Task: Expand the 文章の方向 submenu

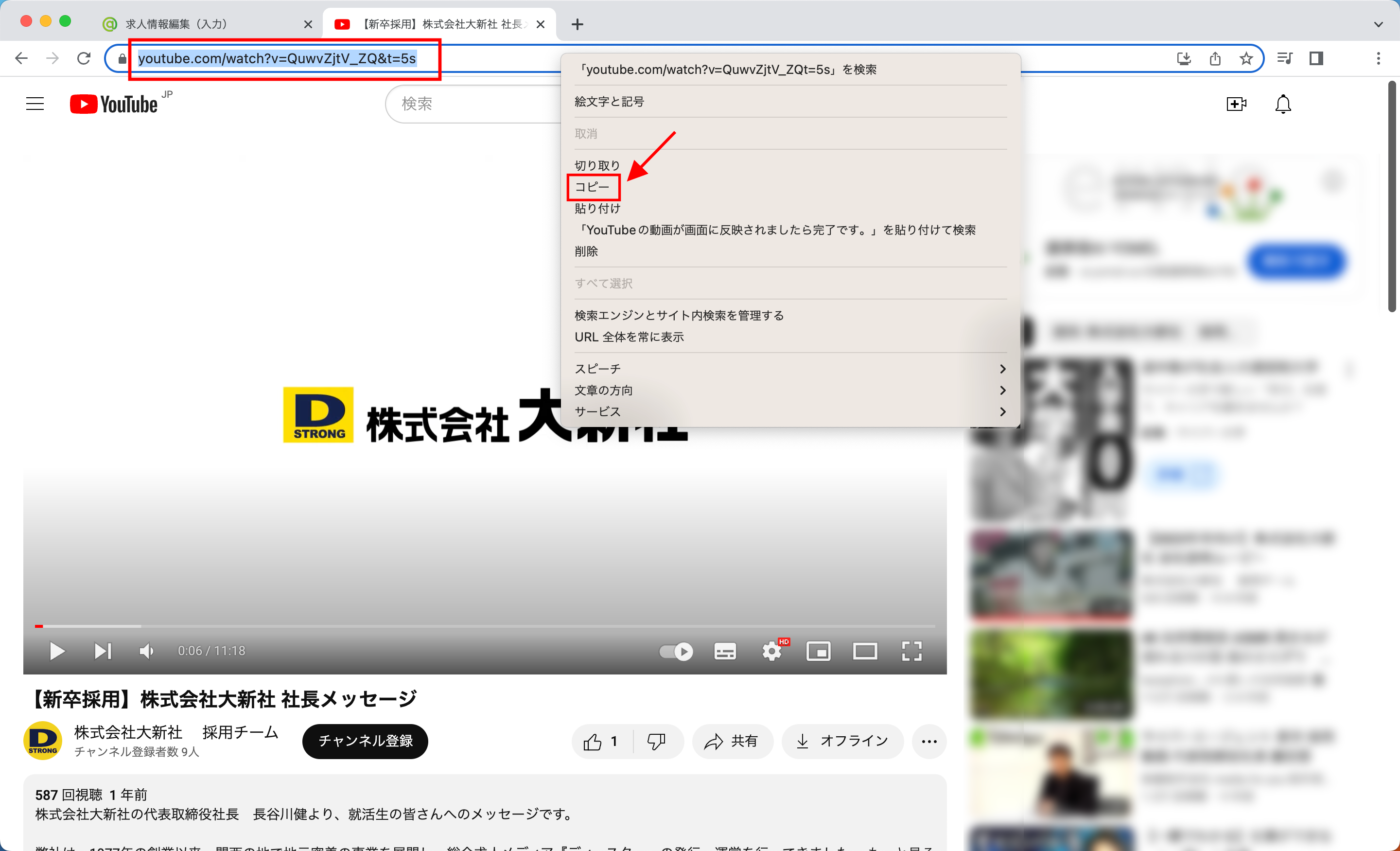Action: (x=790, y=390)
